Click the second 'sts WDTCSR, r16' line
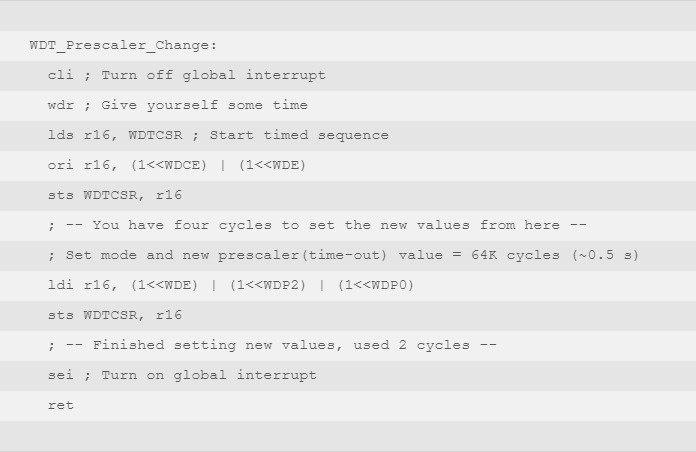The height and width of the screenshot is (452, 696). click(115, 315)
